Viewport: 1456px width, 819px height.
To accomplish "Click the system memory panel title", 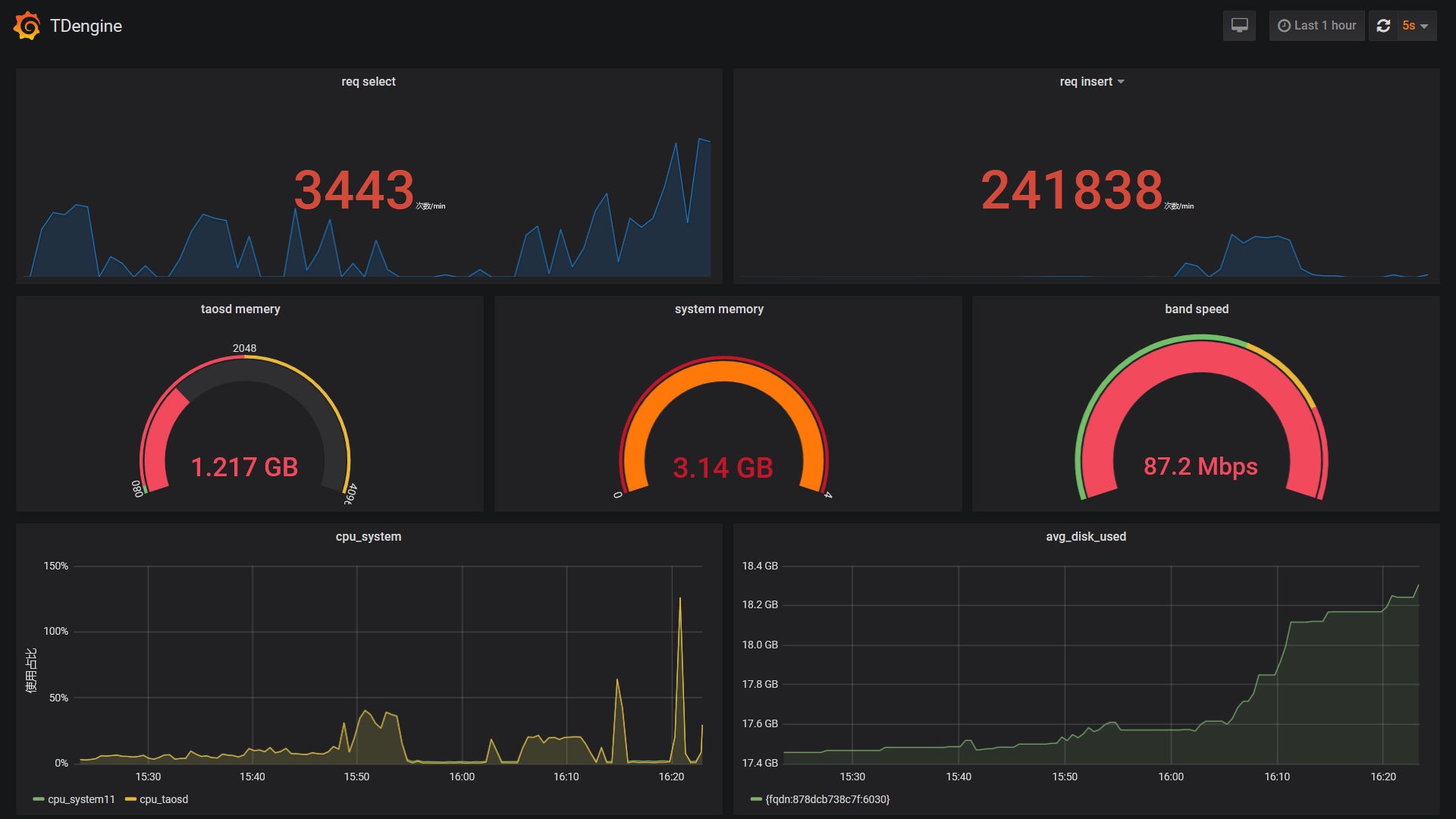I will tap(719, 309).
